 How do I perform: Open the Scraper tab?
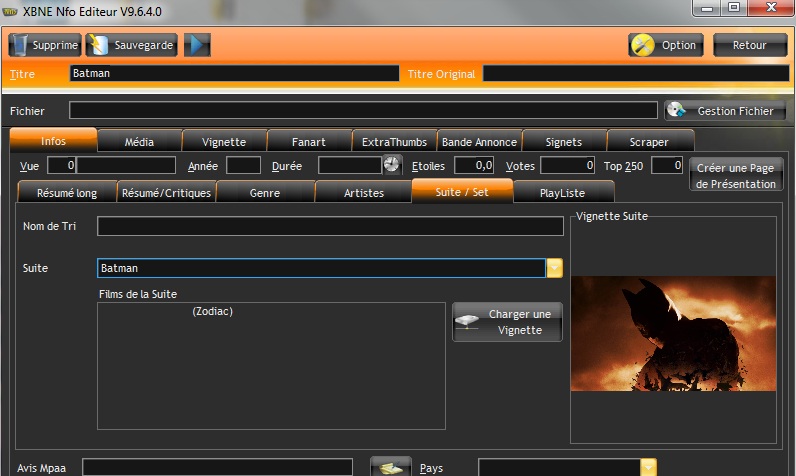(649, 142)
